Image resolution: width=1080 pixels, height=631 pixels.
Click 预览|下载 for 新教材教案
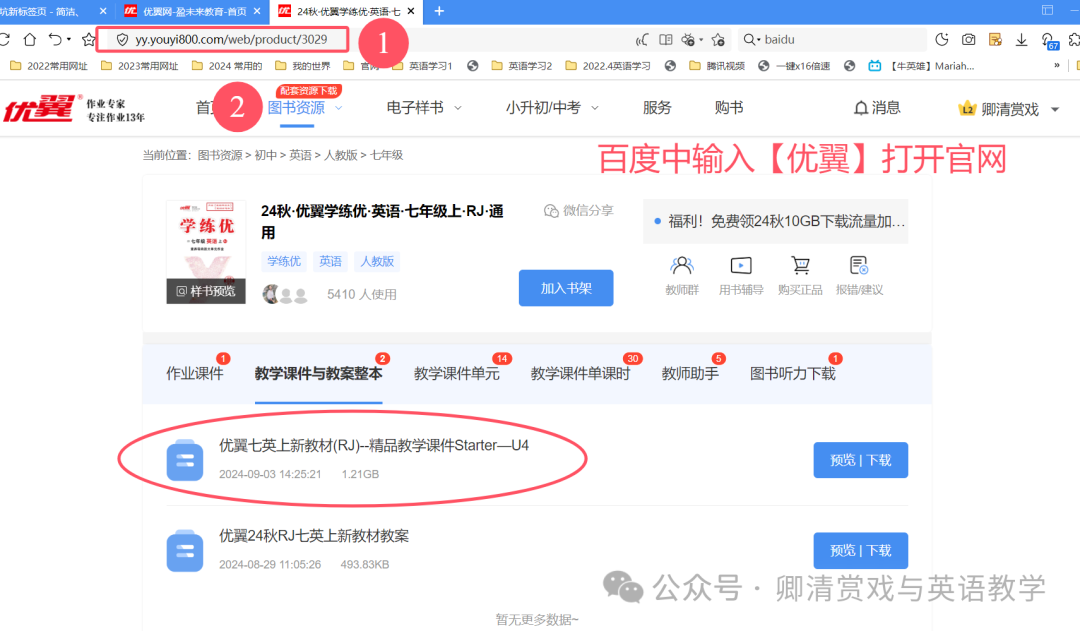[x=860, y=550]
